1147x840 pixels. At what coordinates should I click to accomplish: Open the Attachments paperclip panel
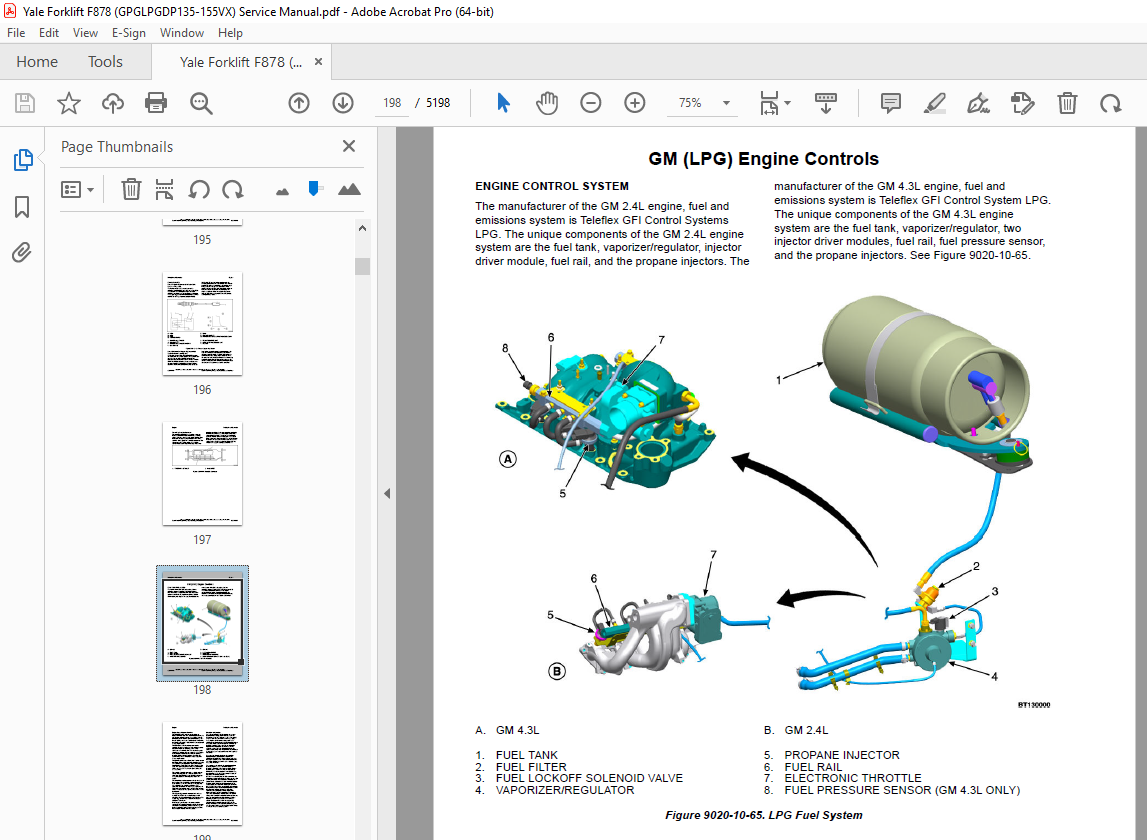22,252
